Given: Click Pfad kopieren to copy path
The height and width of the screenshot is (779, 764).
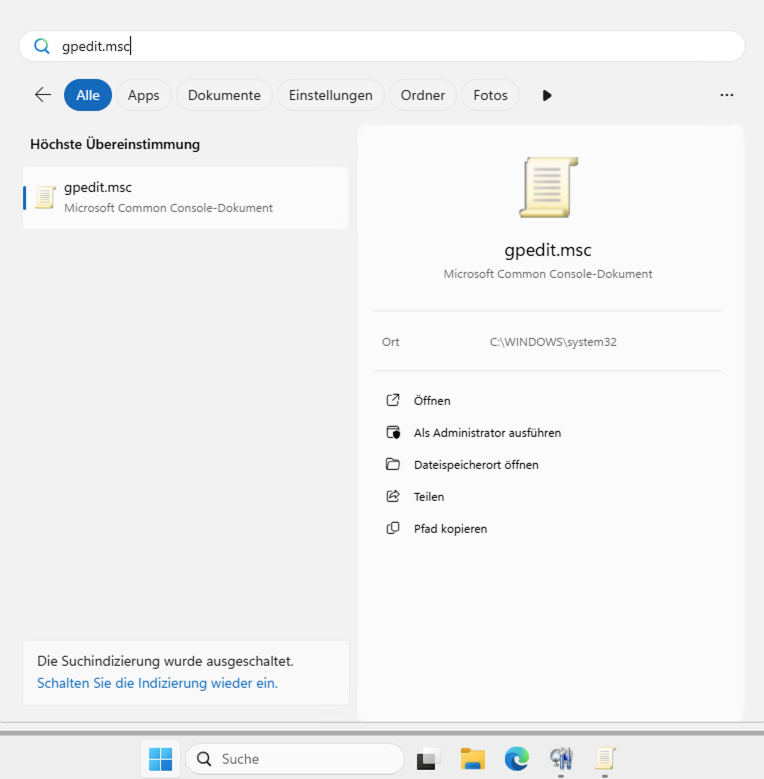Looking at the screenshot, I should pyautogui.click(x=450, y=529).
